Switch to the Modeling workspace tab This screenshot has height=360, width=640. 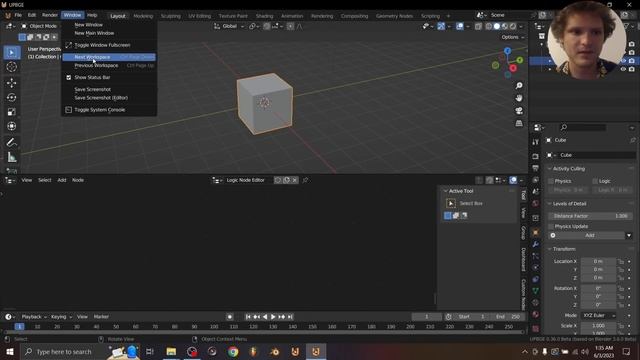pos(143,16)
